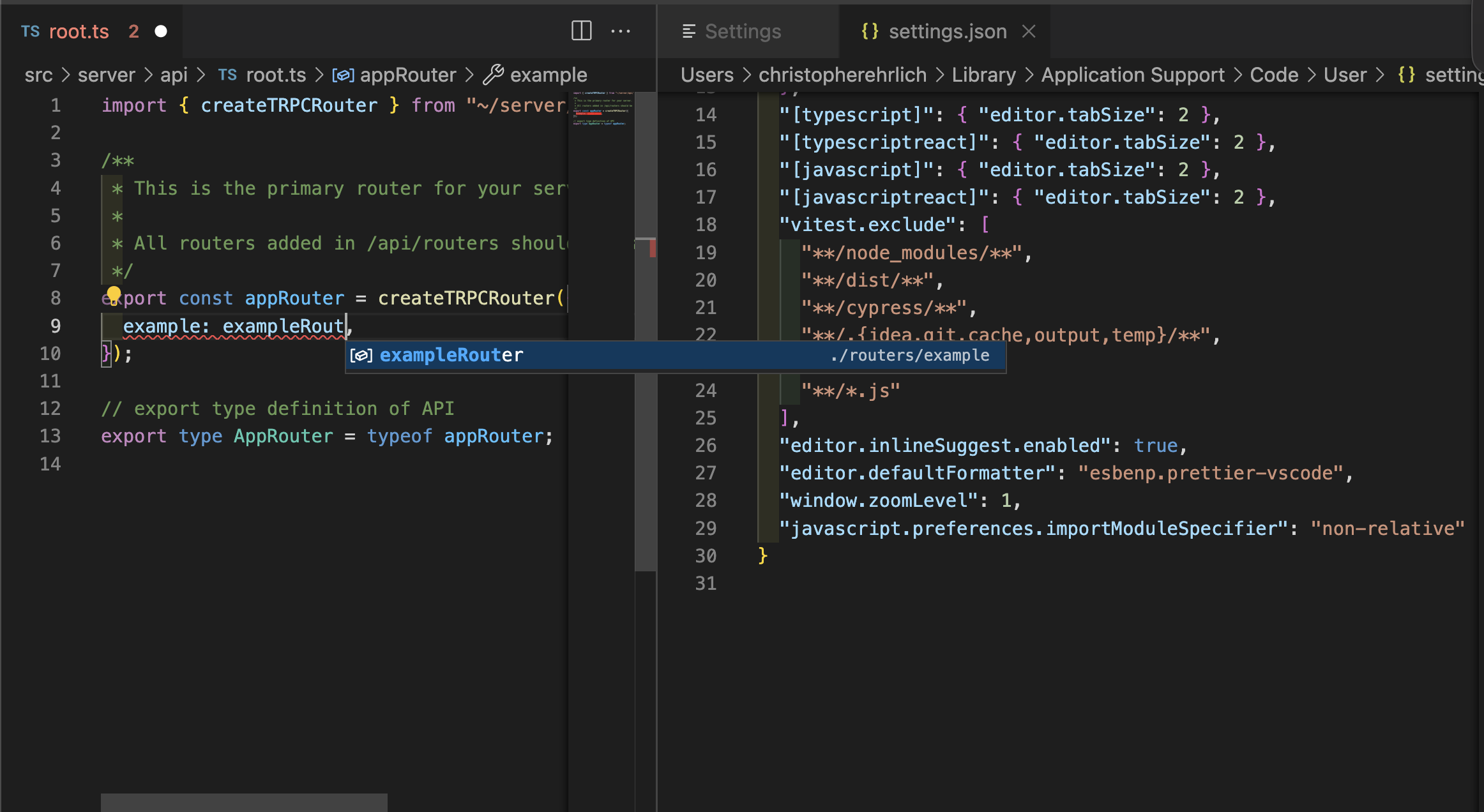The height and width of the screenshot is (812, 1484).
Task: Click the root.ts minimap code preview
Action: coord(601,109)
